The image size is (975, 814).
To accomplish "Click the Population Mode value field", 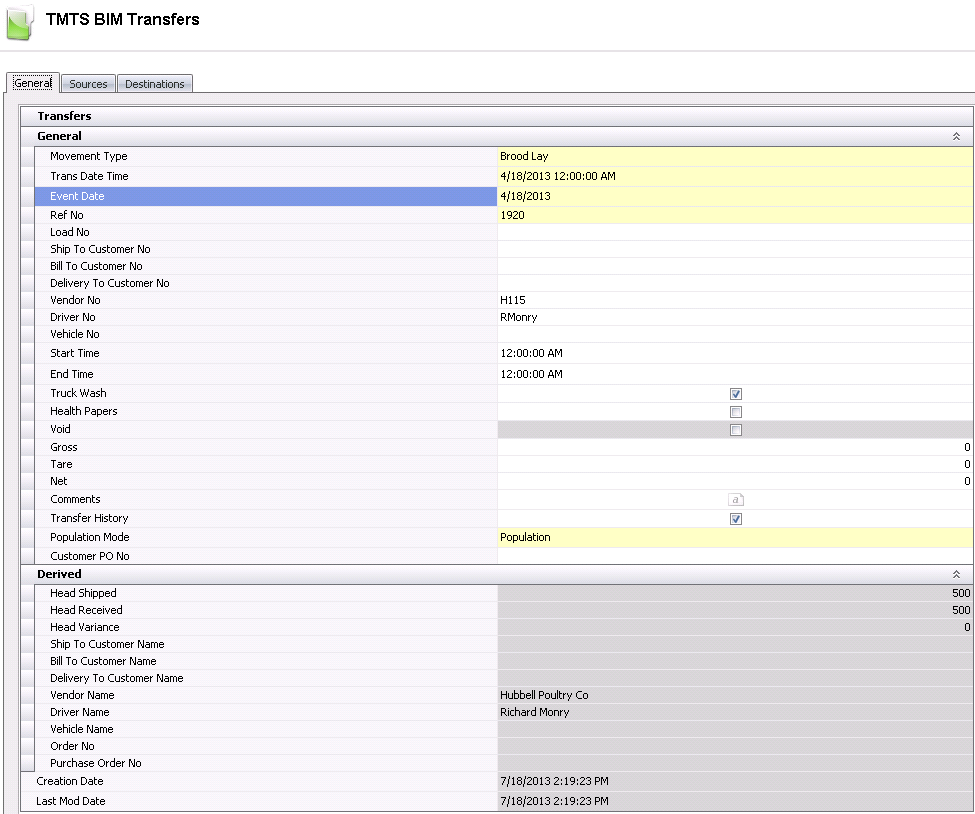I will [734, 538].
